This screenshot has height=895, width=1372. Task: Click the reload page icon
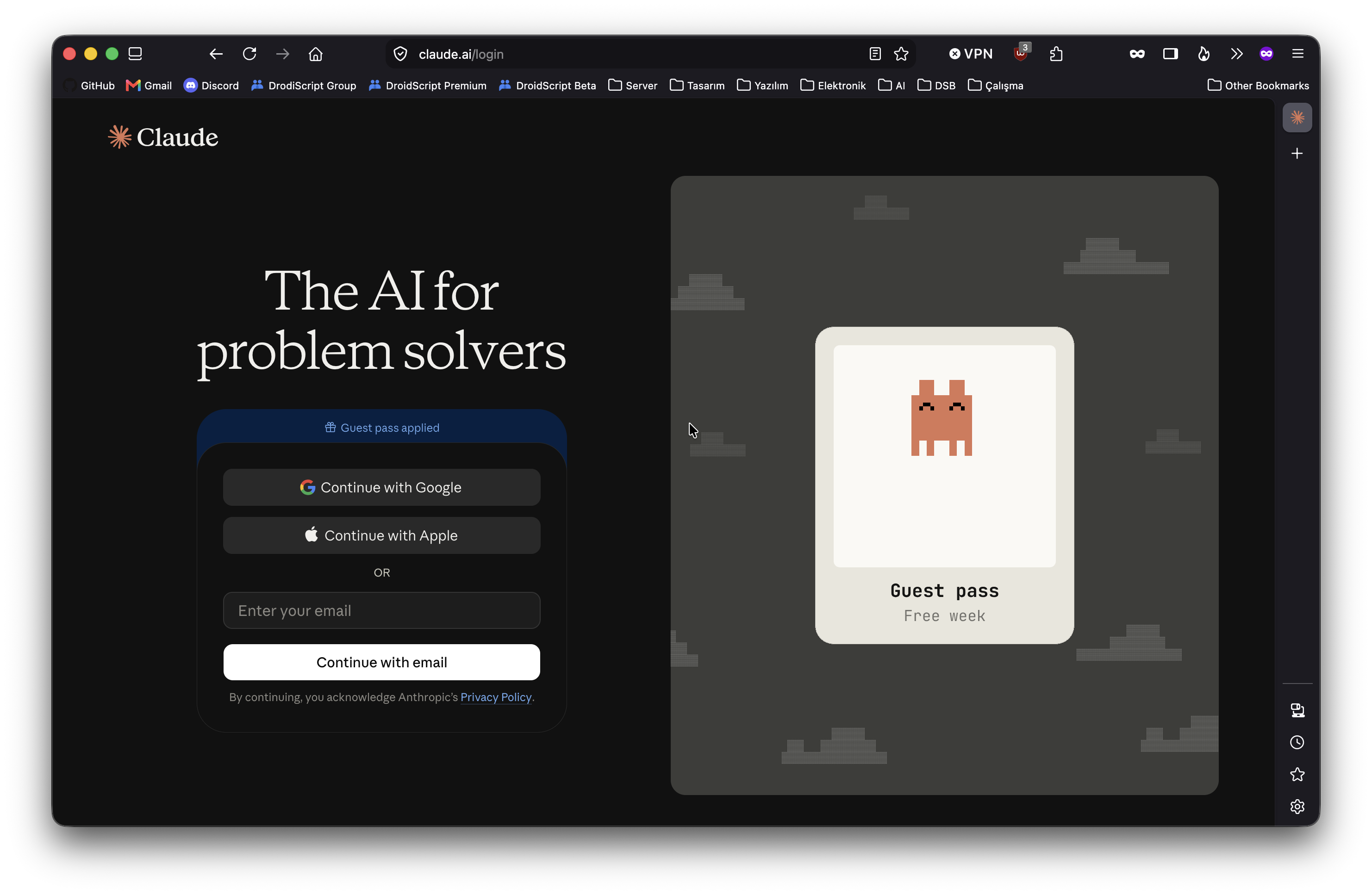click(x=249, y=54)
